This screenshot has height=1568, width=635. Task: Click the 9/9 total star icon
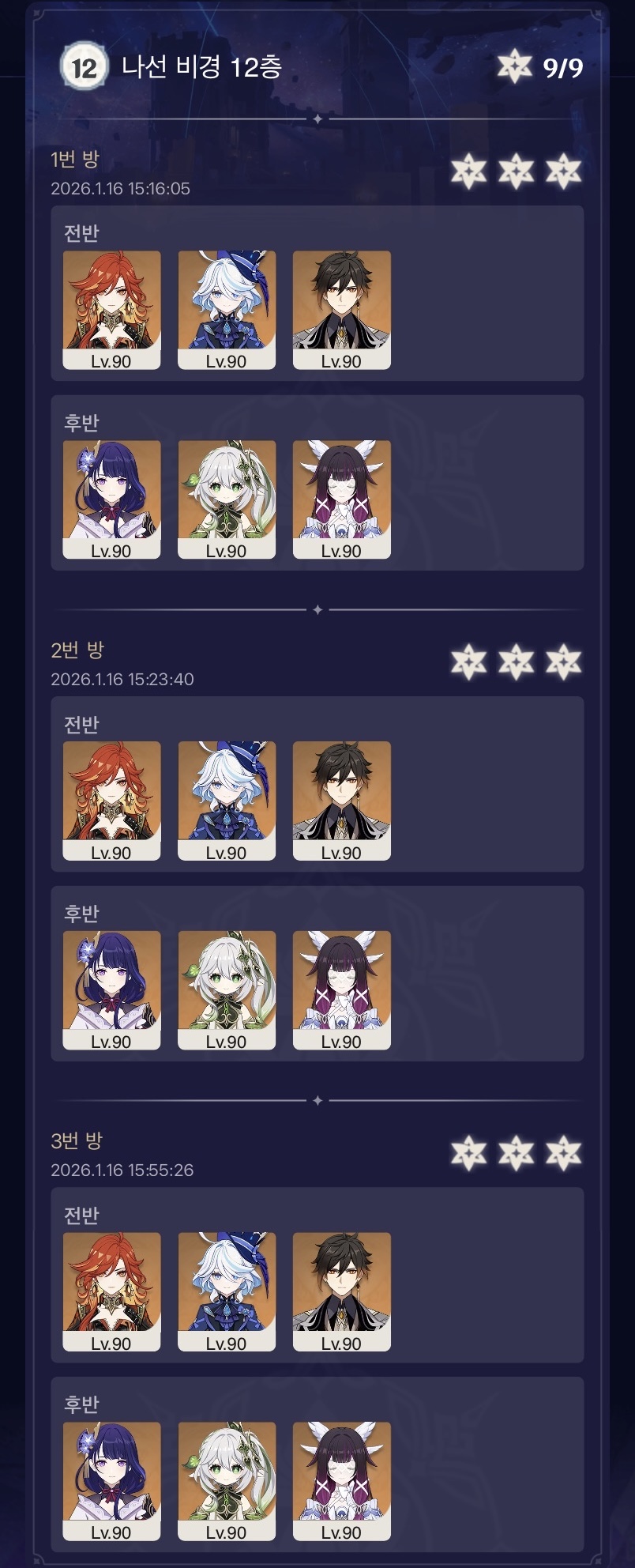pyautogui.click(x=514, y=67)
